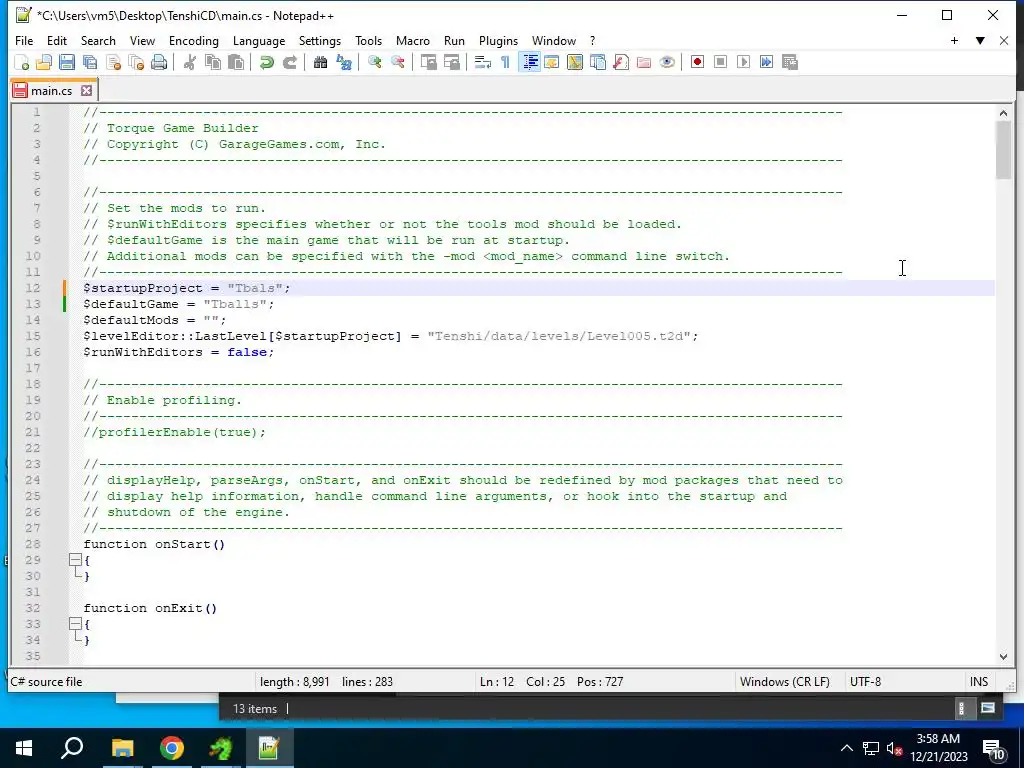Open a file using the Open folder icon

click(x=44, y=62)
